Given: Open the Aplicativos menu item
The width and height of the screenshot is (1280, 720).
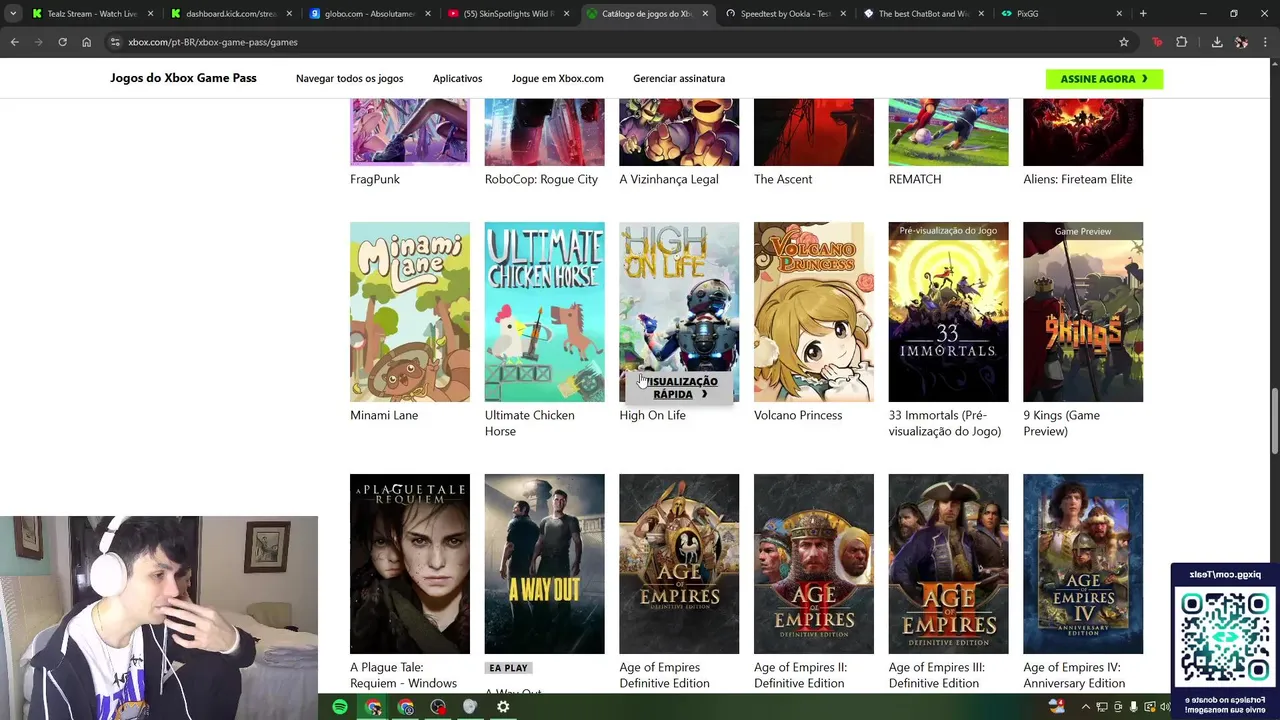Looking at the screenshot, I should 457,78.
